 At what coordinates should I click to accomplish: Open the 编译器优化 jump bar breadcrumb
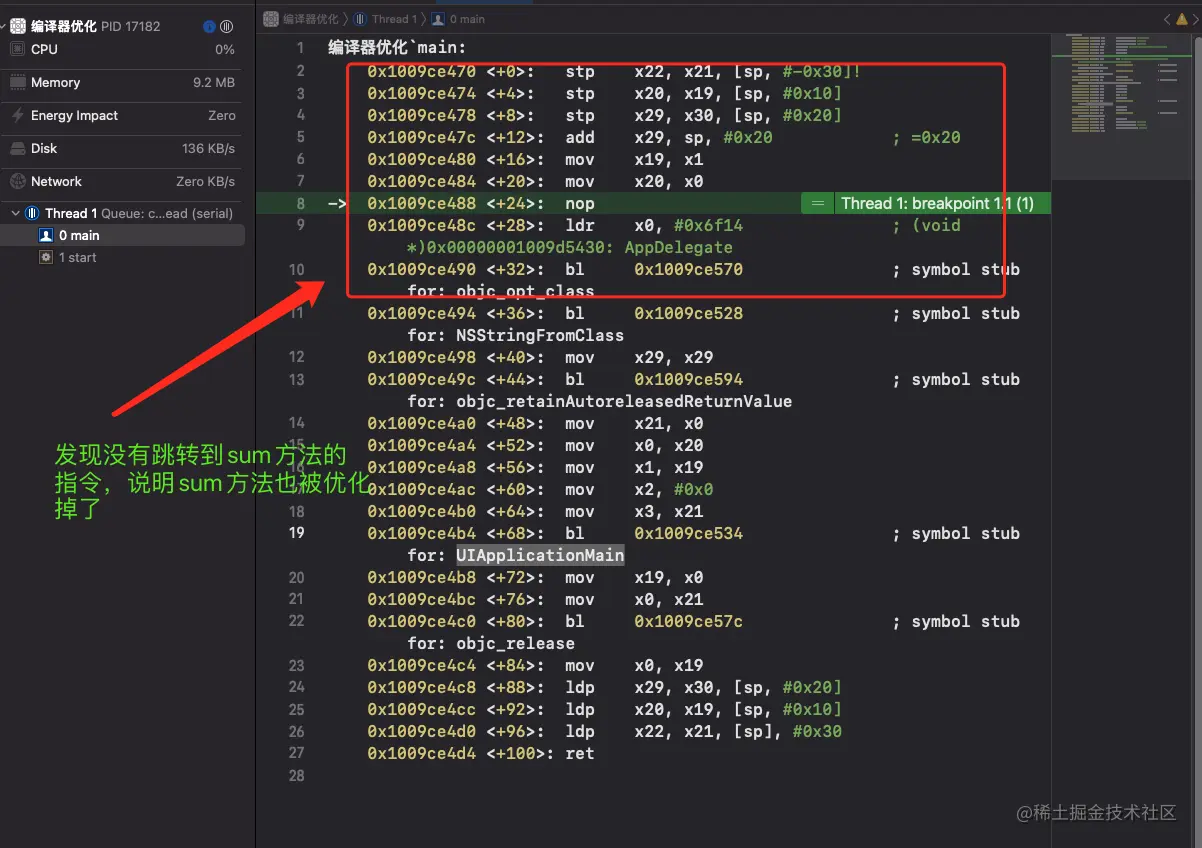(301, 18)
